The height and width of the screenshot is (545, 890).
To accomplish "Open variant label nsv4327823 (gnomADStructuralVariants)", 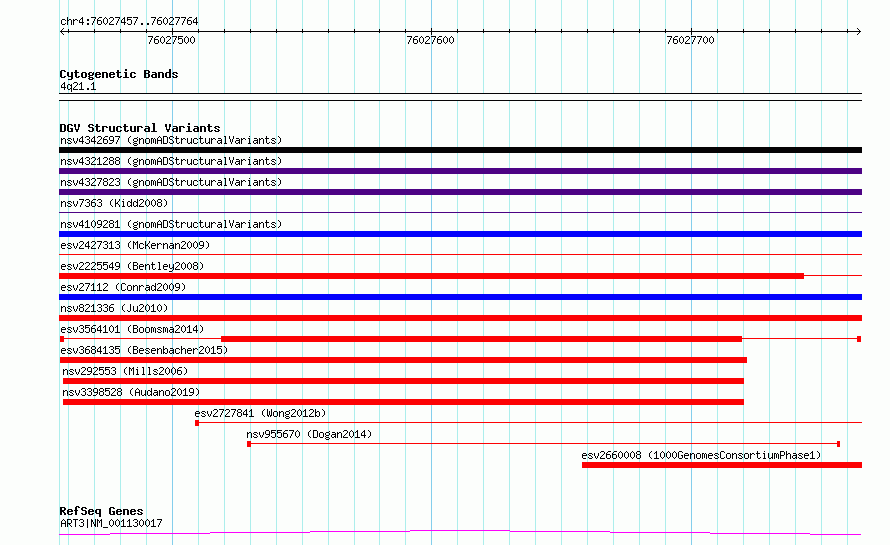I will [171, 182].
